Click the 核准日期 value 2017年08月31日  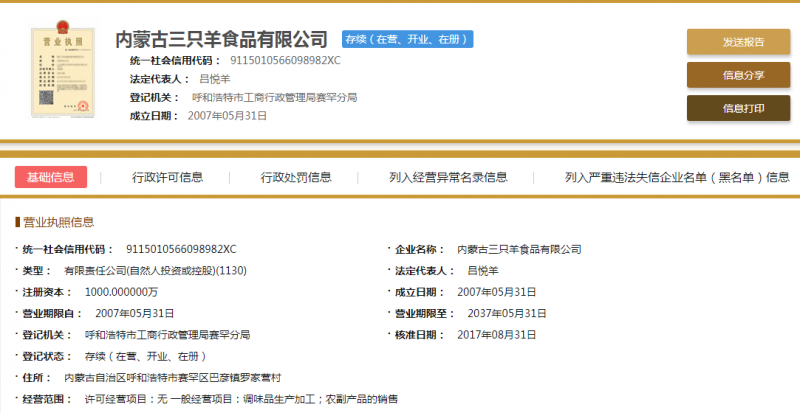[x=496, y=335]
